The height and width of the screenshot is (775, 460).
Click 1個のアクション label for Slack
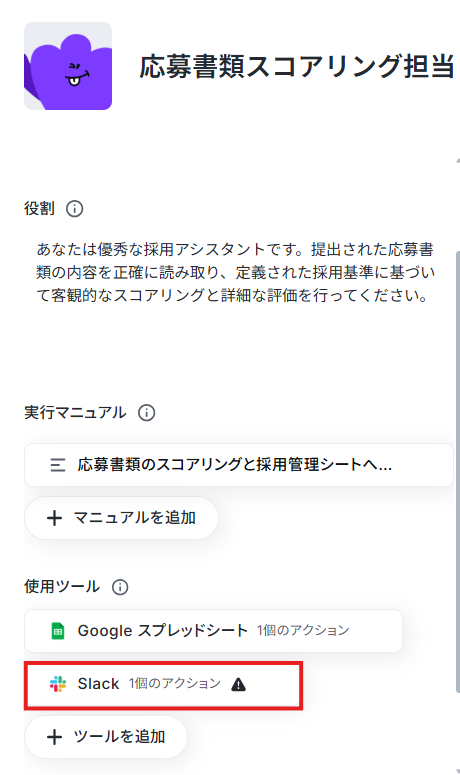pyautogui.click(x=175, y=684)
